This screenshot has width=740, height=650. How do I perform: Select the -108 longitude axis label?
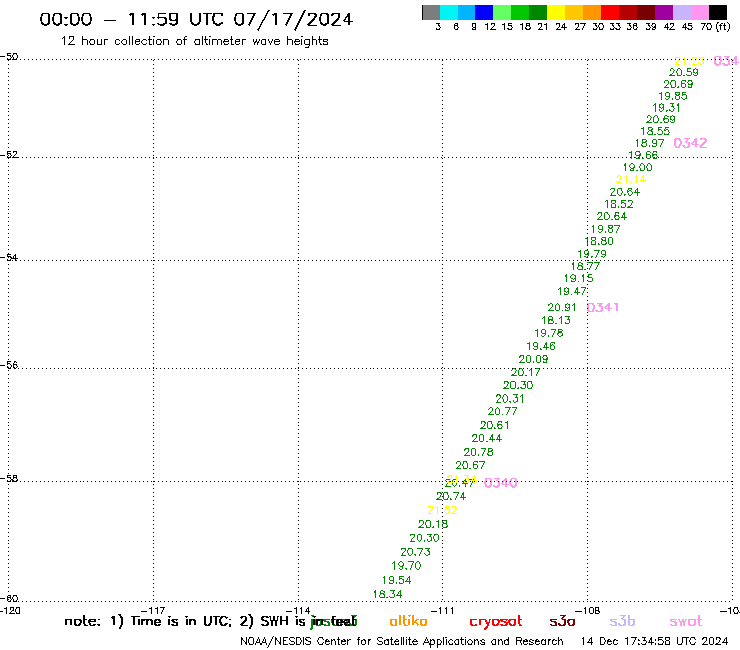588,611
